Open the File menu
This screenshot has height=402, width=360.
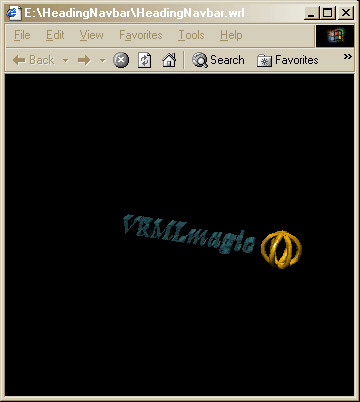22,35
